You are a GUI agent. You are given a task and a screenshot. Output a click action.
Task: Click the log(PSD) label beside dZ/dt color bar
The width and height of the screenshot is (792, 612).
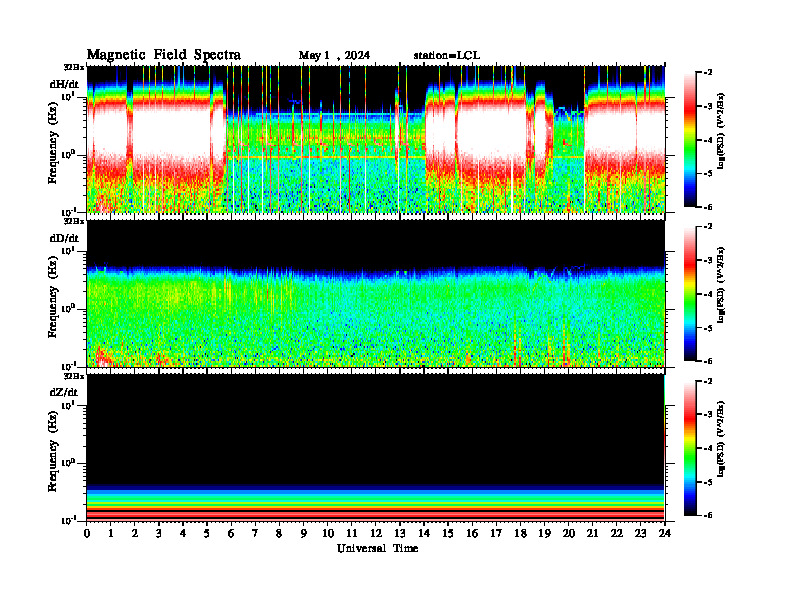pos(721,439)
